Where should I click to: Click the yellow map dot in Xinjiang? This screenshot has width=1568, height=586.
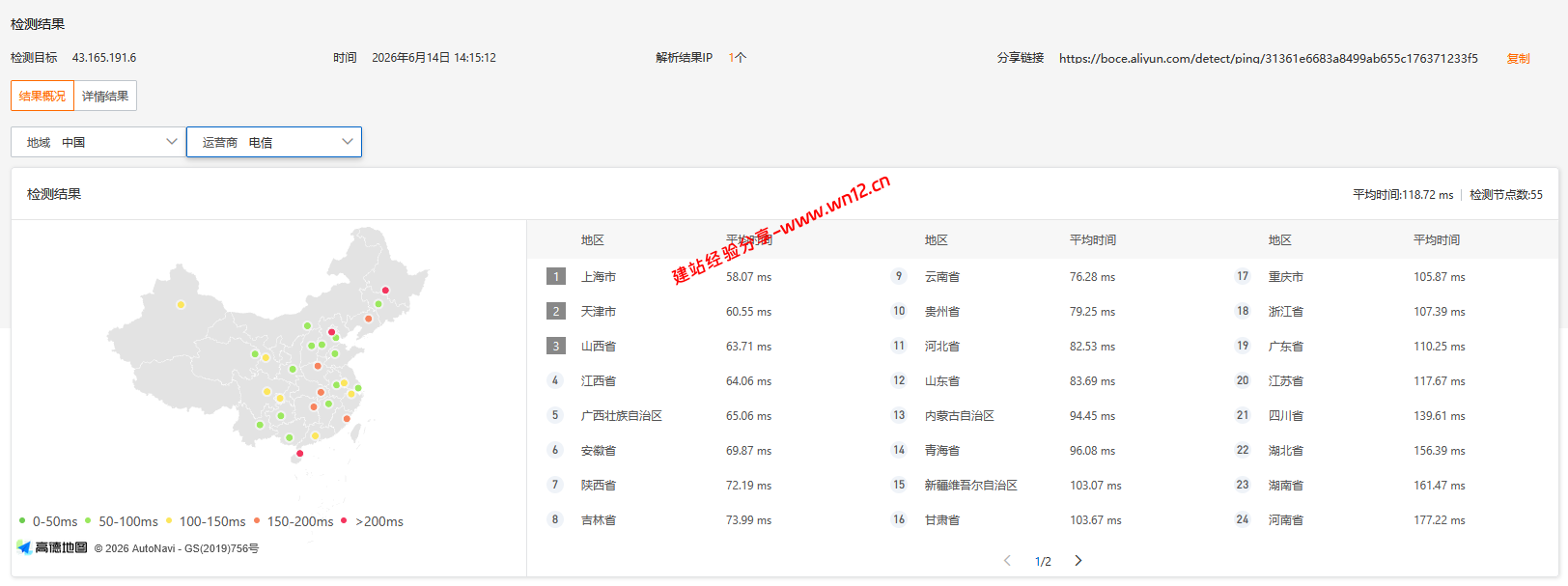(x=181, y=305)
